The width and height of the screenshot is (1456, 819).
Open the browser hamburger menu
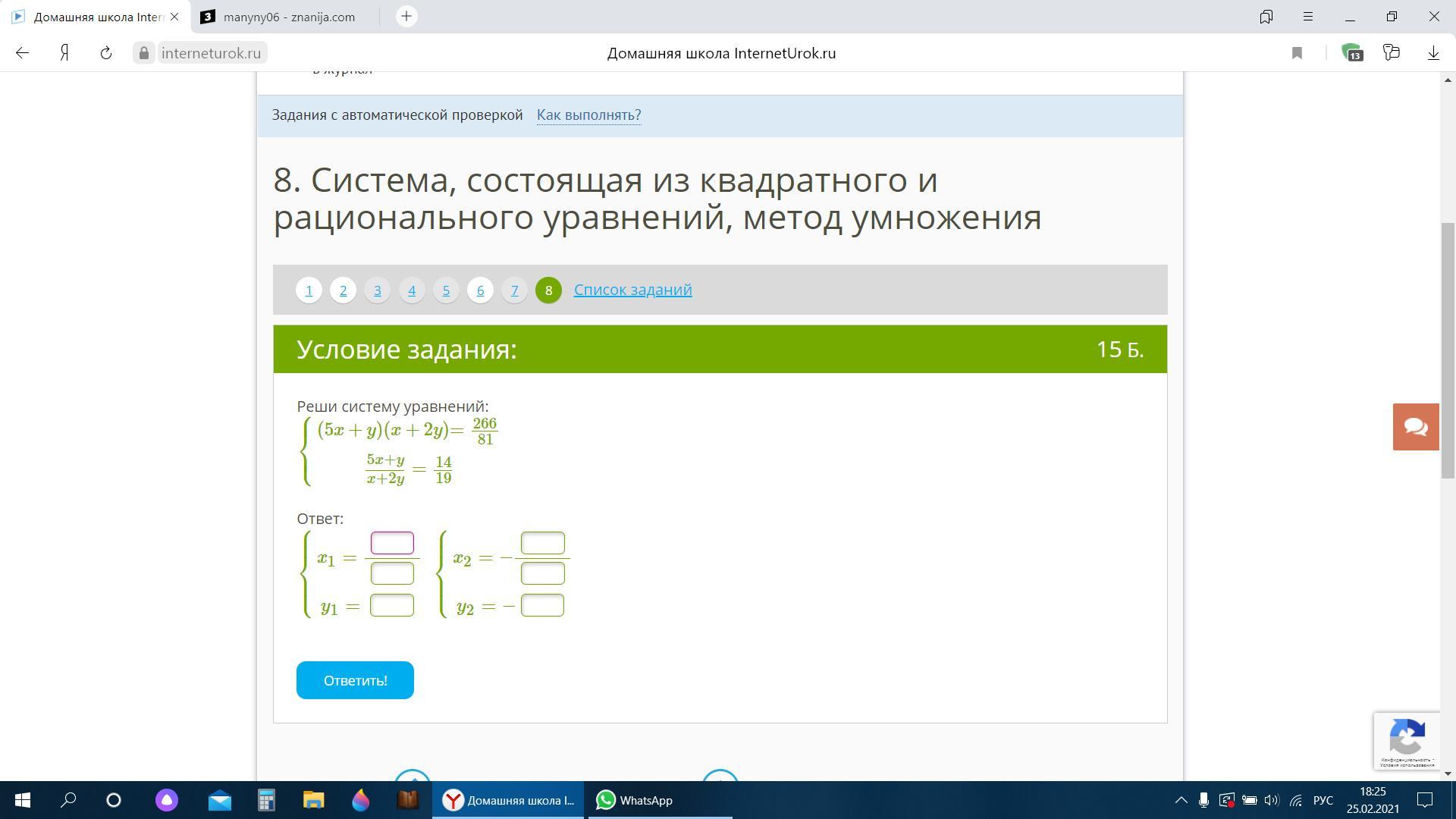[x=1308, y=17]
